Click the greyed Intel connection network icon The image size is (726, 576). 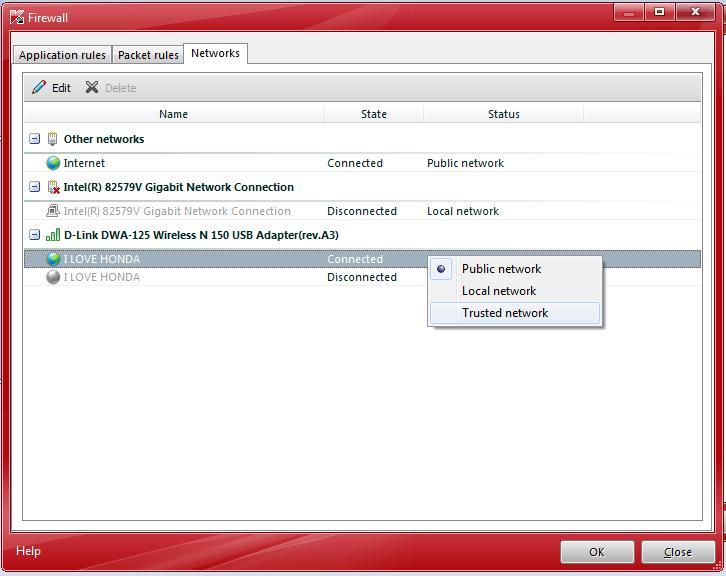pos(53,211)
